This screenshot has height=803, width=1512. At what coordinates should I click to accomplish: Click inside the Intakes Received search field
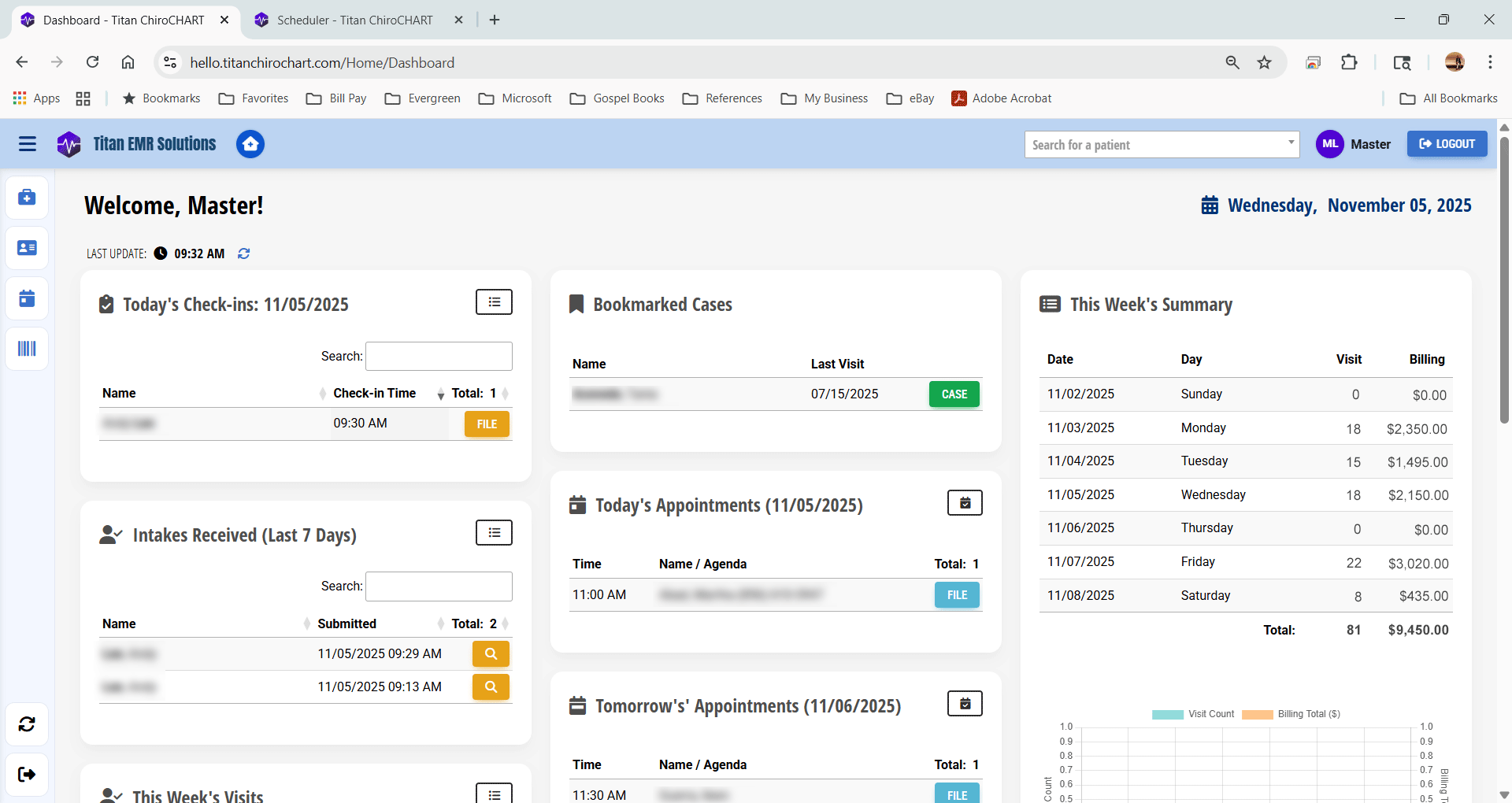click(x=439, y=586)
